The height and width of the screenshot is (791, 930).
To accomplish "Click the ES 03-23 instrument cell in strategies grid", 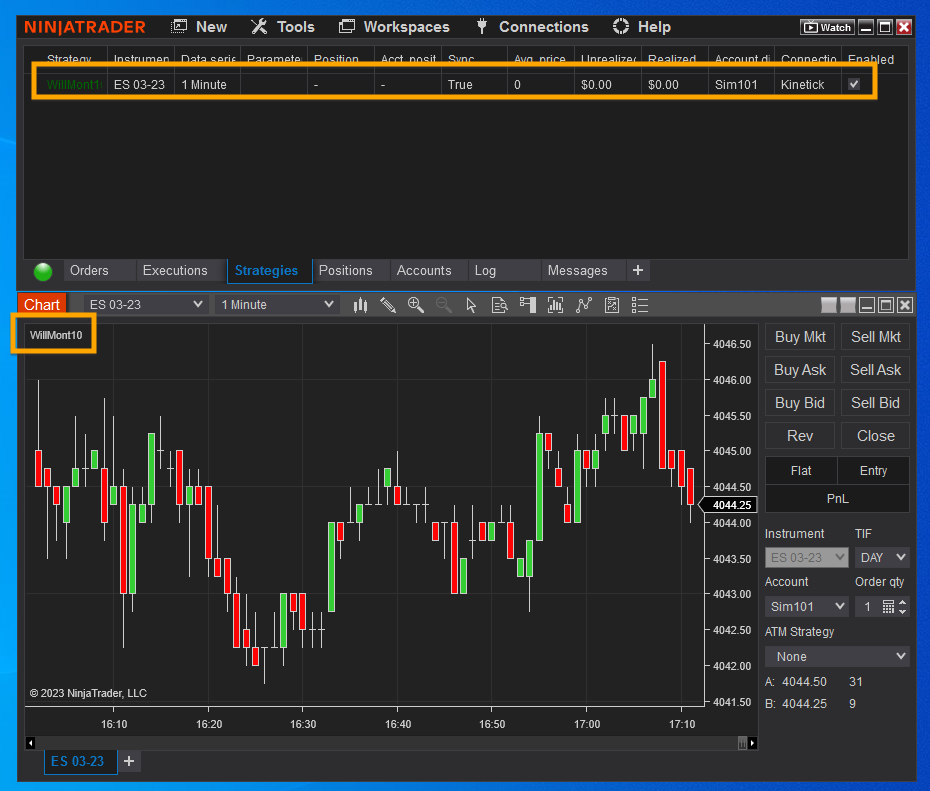I will 140,85.
